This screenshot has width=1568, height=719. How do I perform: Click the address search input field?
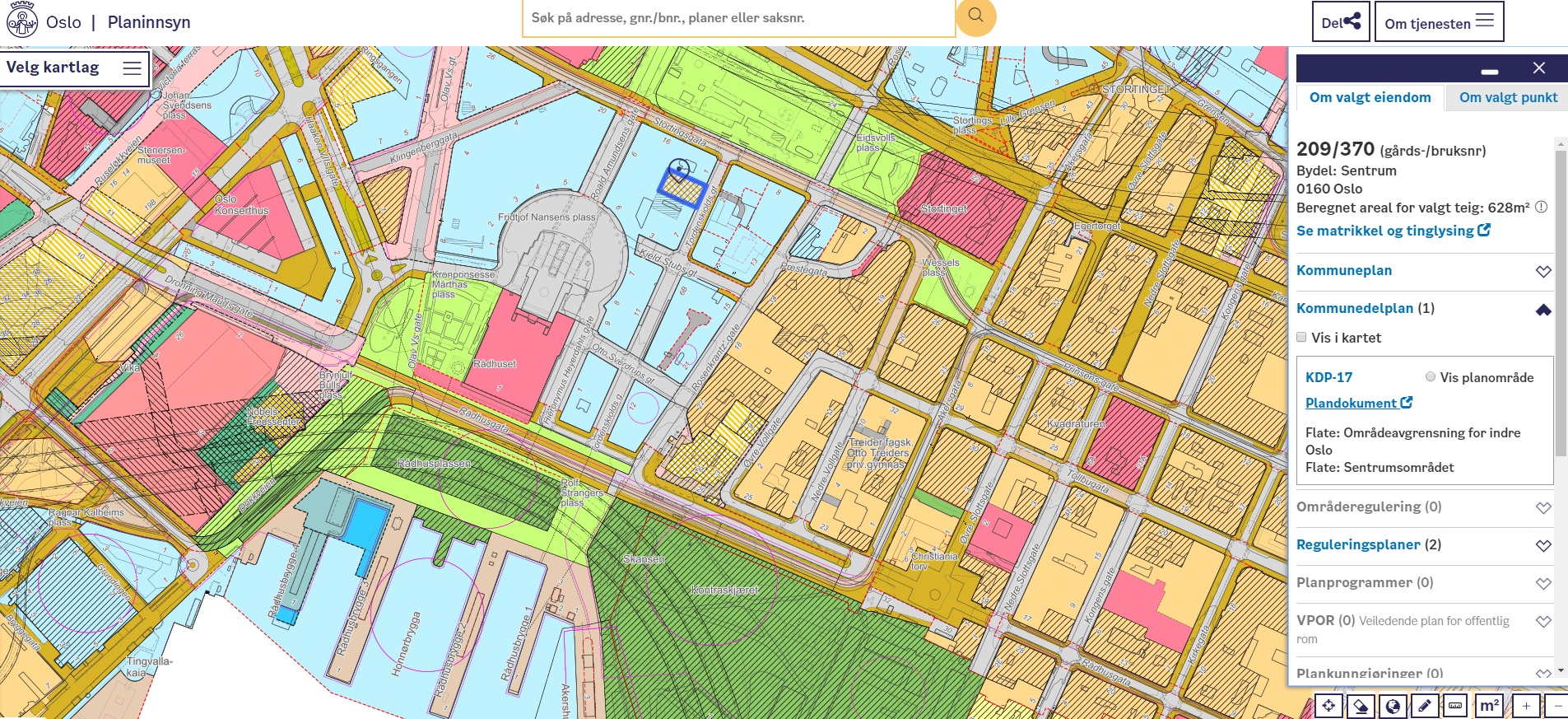(737, 18)
